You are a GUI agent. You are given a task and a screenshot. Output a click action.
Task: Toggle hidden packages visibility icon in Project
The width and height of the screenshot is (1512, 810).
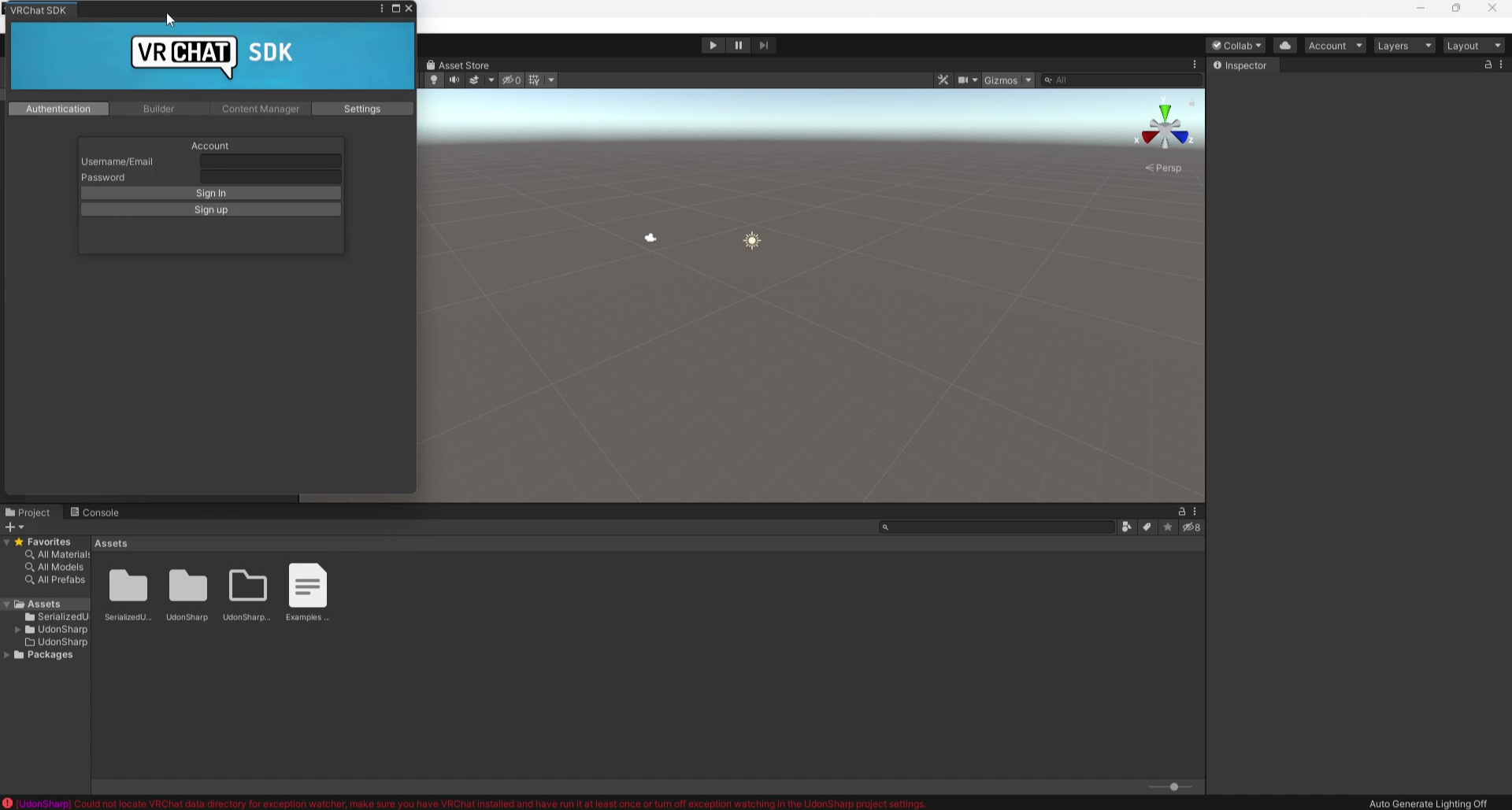[1191, 527]
